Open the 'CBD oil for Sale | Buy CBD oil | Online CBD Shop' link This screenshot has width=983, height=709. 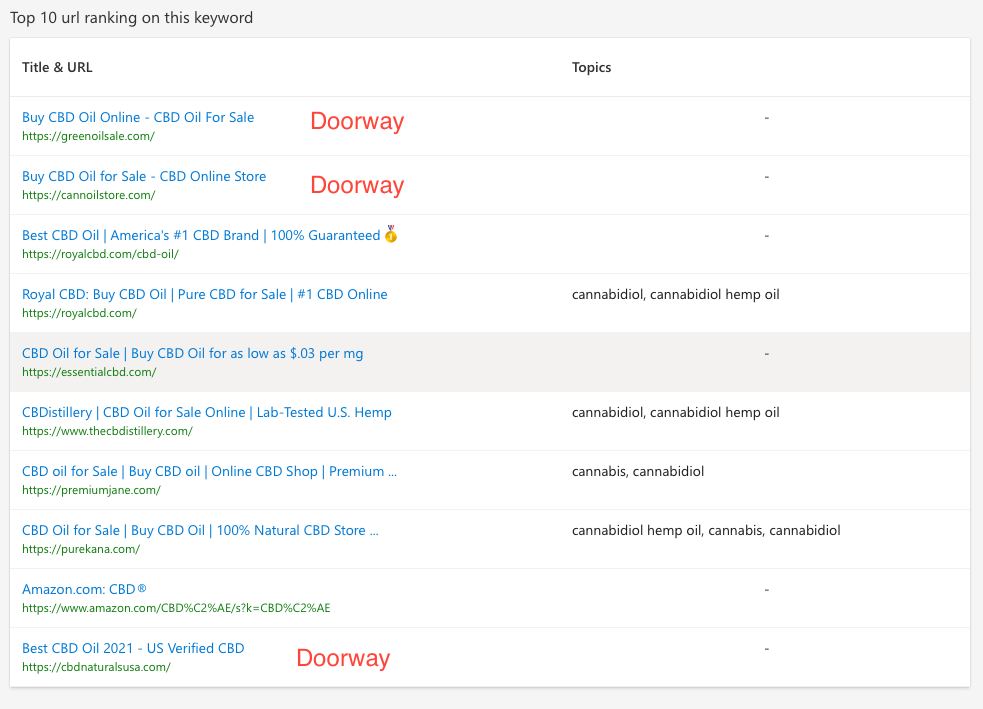(209, 471)
